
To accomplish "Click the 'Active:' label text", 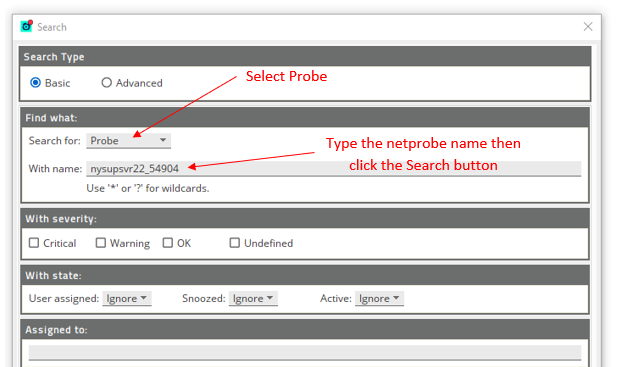I will (336, 299).
